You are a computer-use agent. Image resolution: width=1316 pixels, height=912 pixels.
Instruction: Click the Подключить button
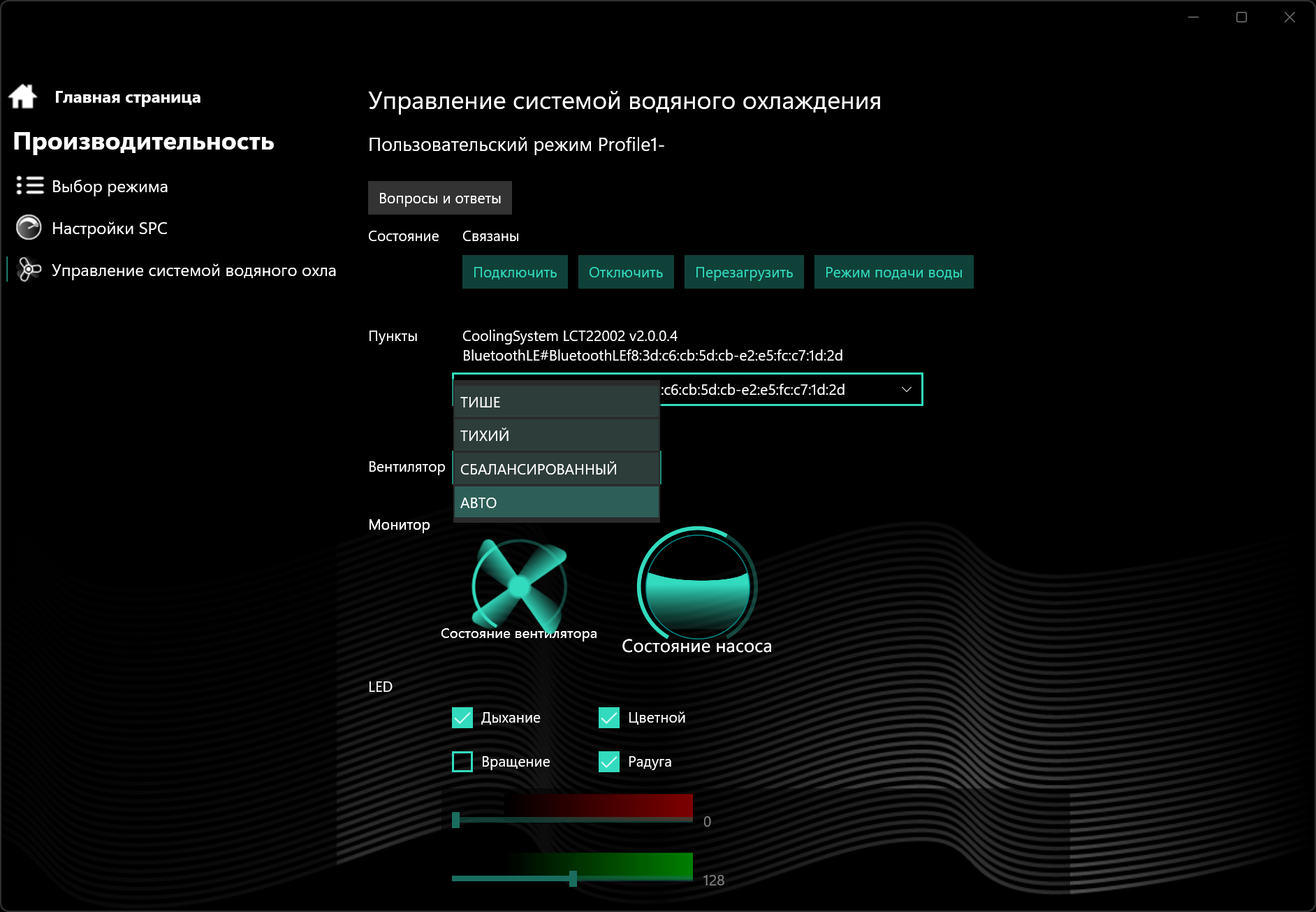point(515,272)
